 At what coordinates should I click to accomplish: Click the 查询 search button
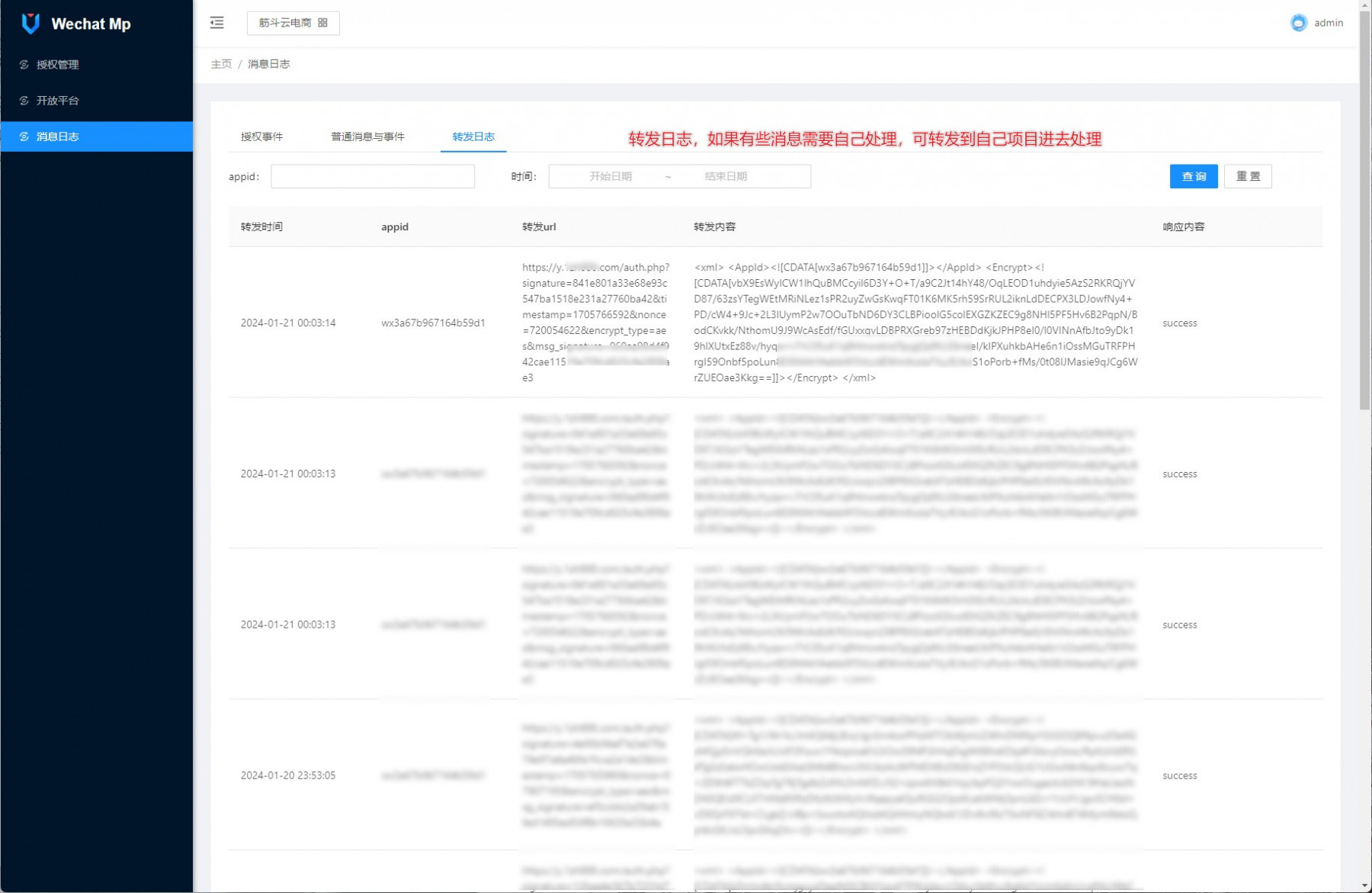[x=1194, y=176]
